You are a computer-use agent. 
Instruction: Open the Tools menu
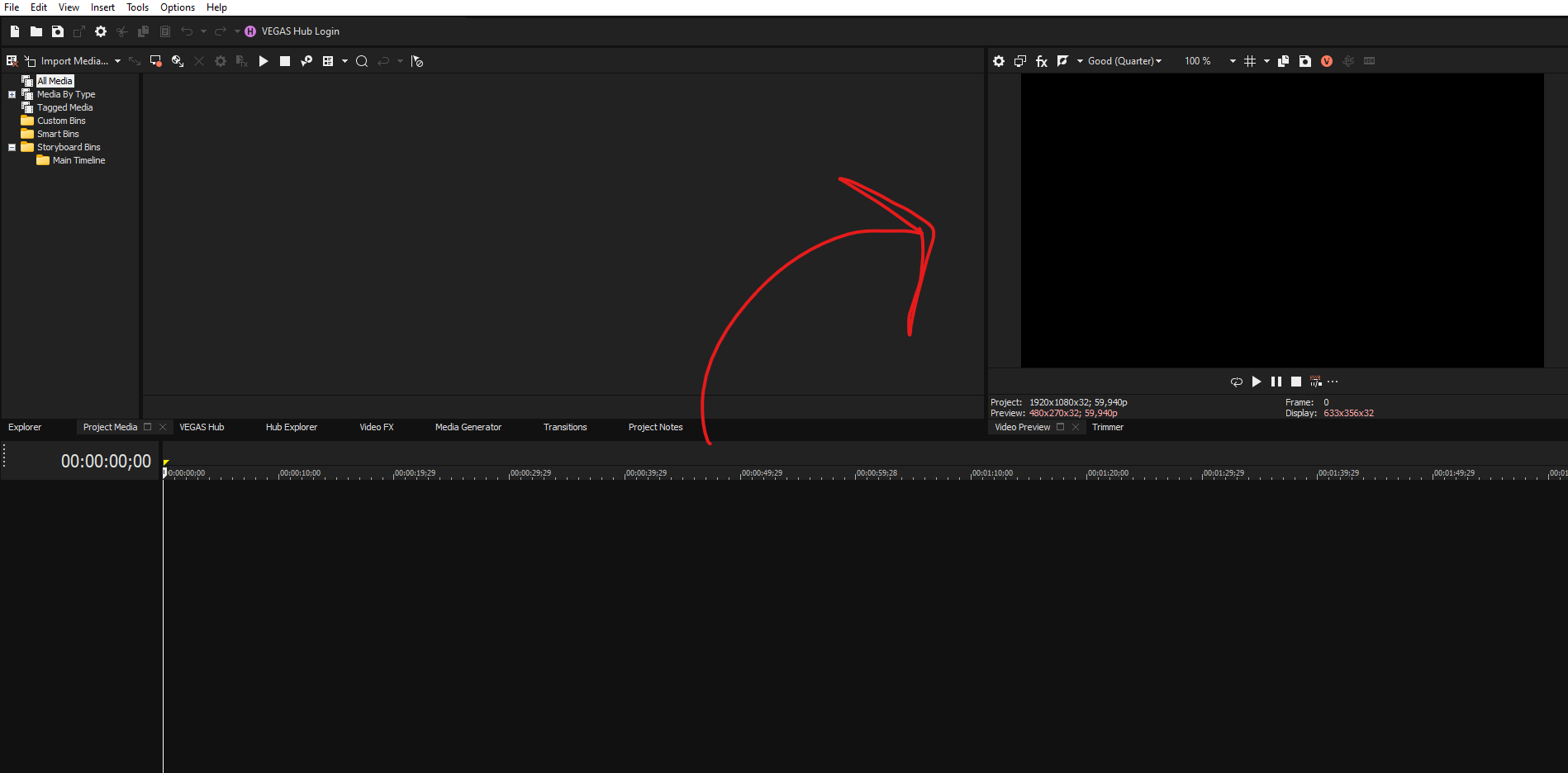click(137, 7)
